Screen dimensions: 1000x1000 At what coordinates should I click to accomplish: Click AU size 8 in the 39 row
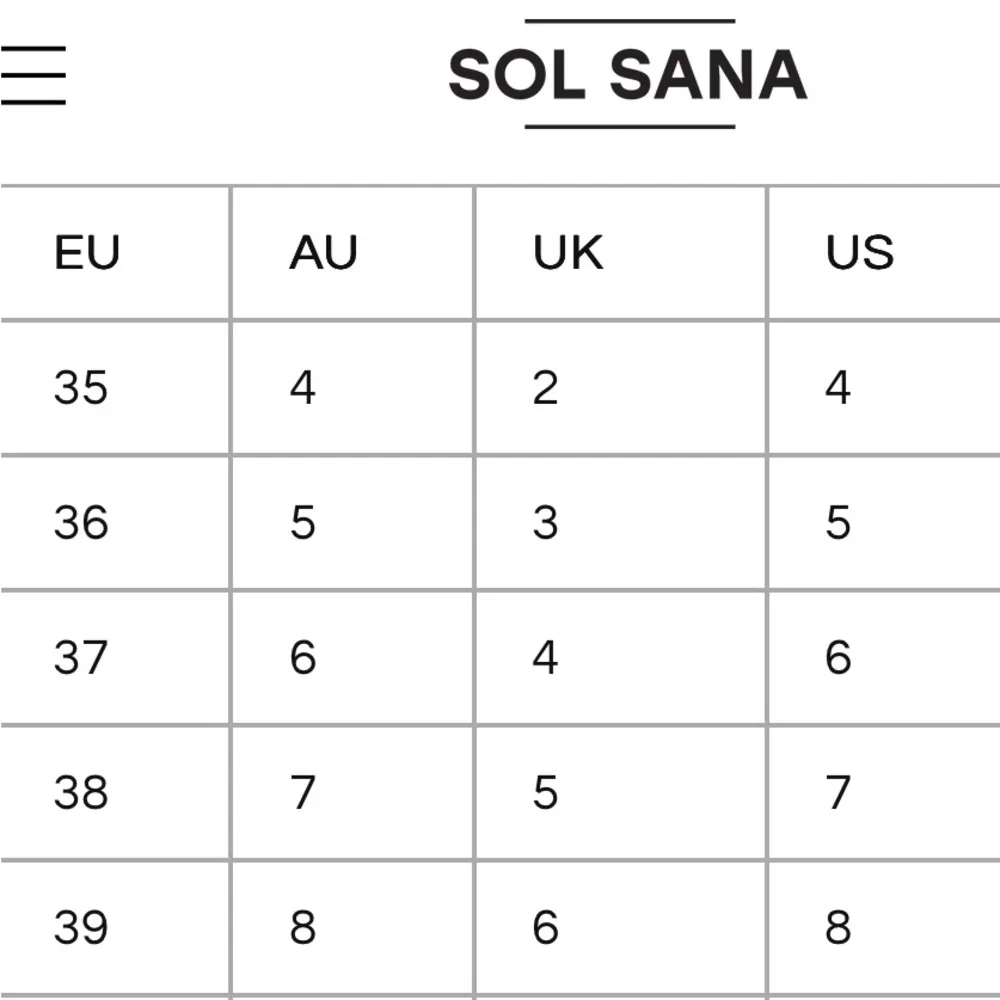click(303, 928)
